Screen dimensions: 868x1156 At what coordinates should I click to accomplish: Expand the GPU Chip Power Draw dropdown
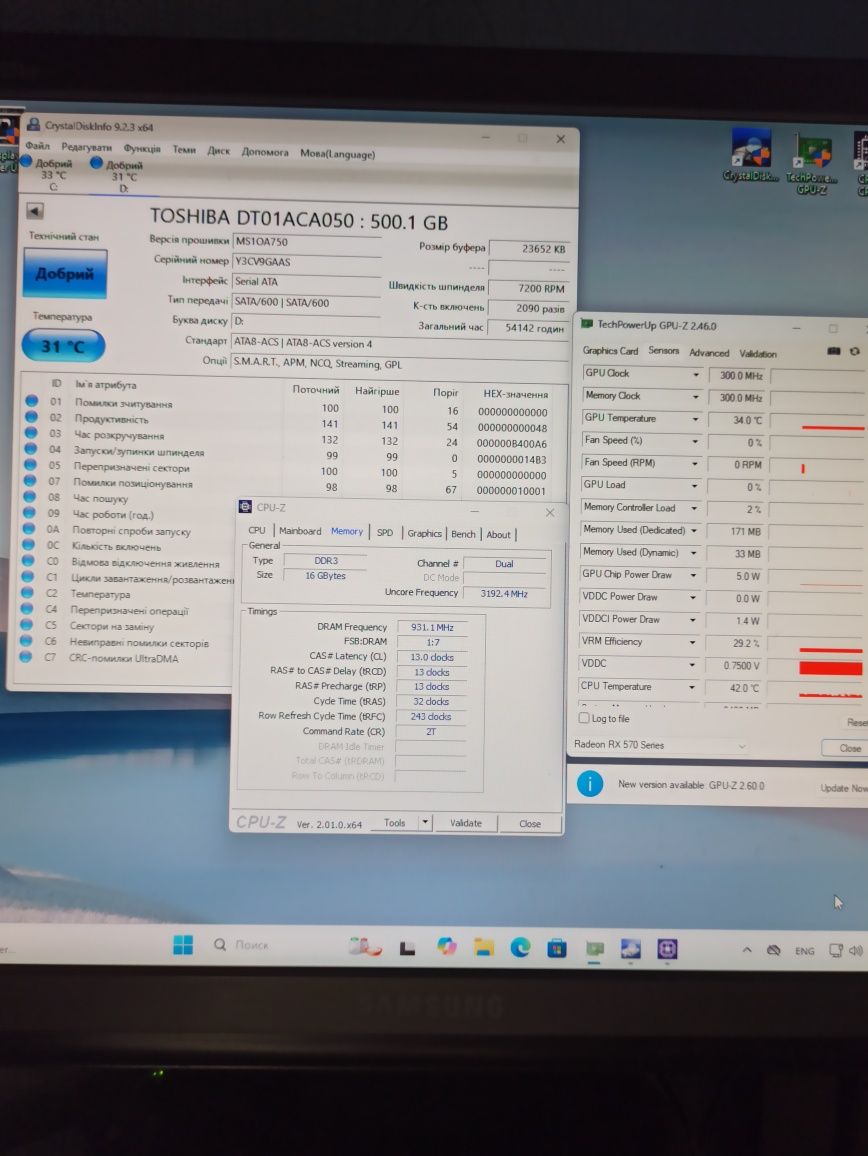[x=693, y=575]
